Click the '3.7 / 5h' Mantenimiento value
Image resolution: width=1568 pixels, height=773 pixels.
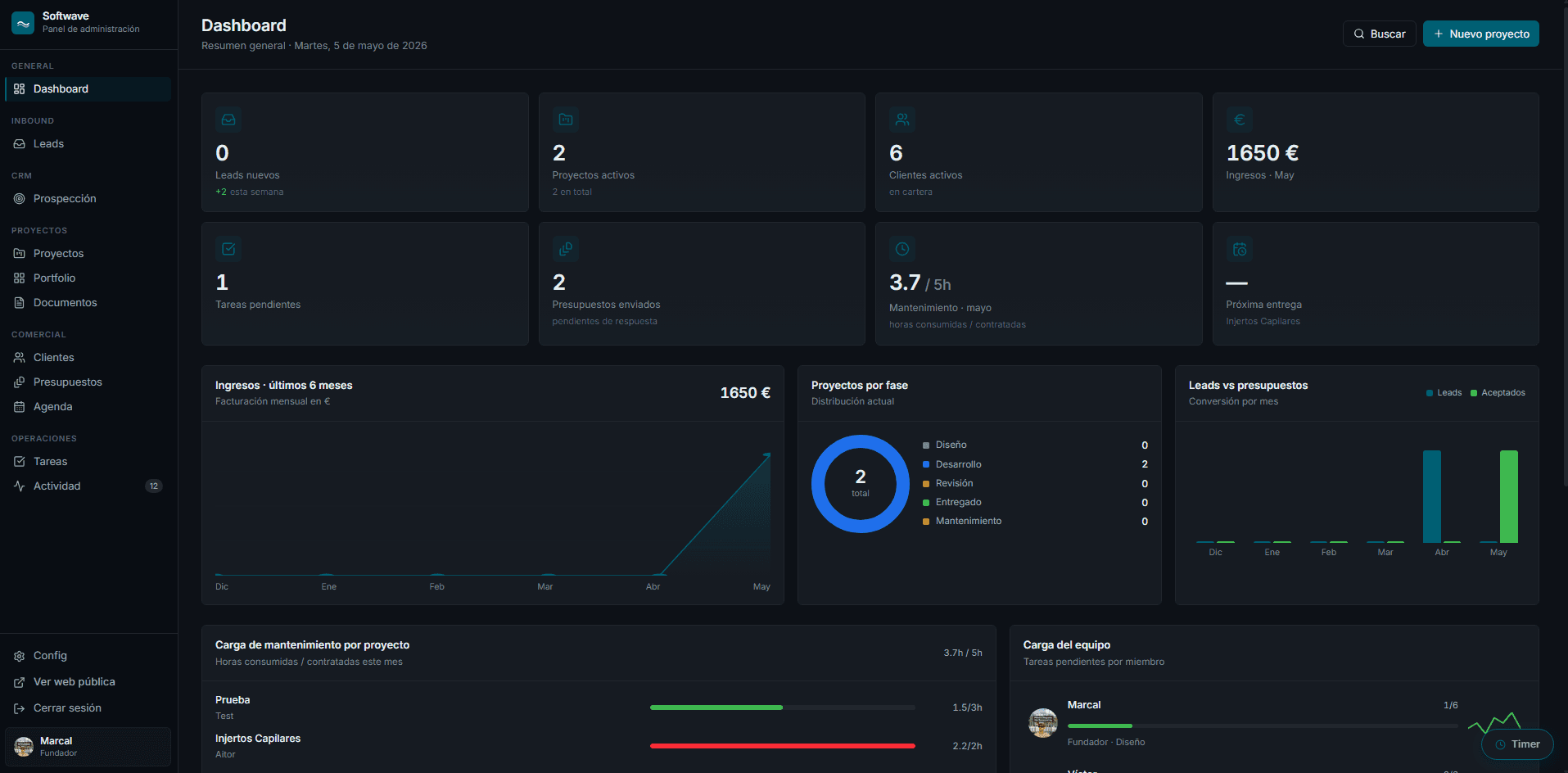pos(920,283)
